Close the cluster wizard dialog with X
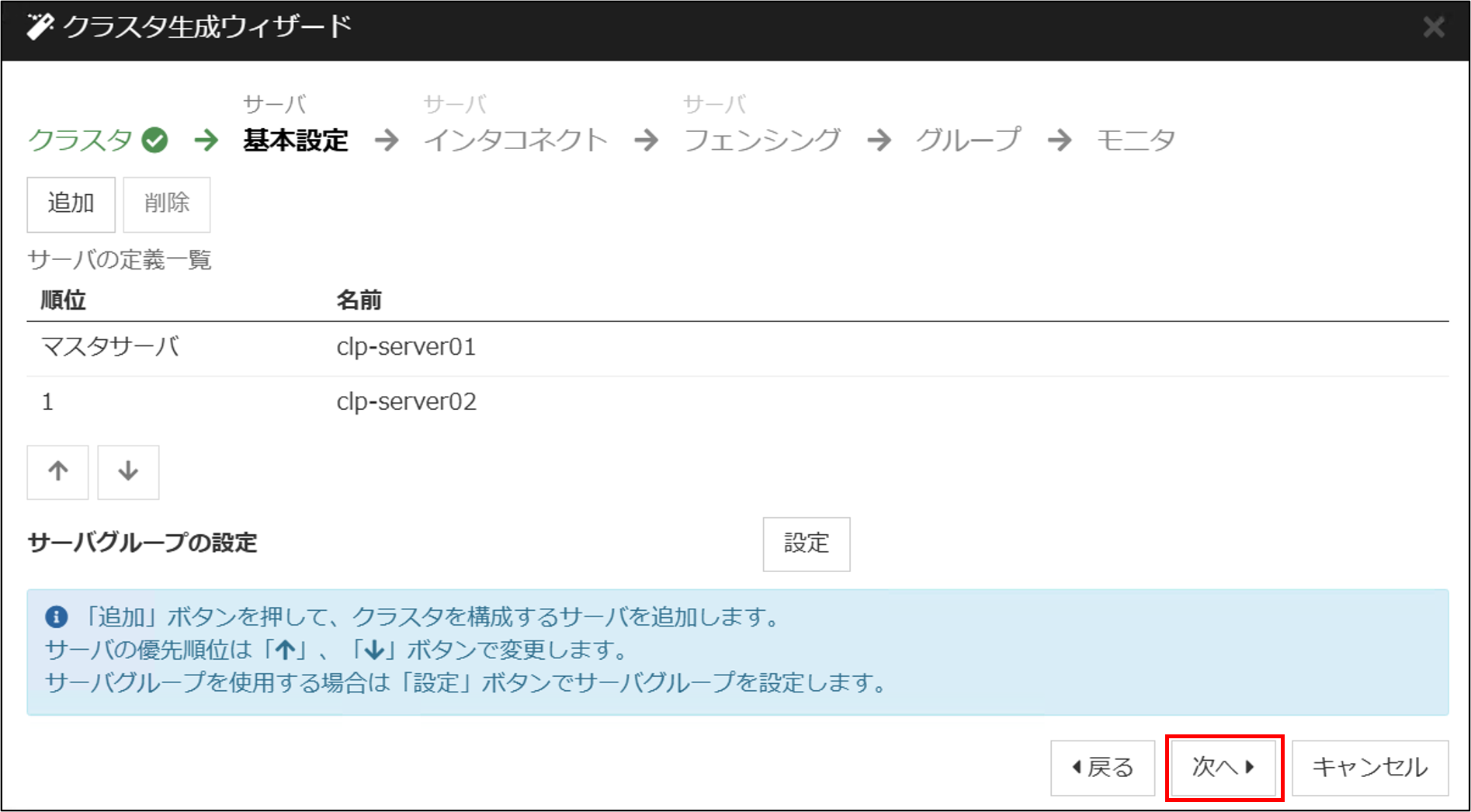Screen dimensions: 1471x812 1433,28
